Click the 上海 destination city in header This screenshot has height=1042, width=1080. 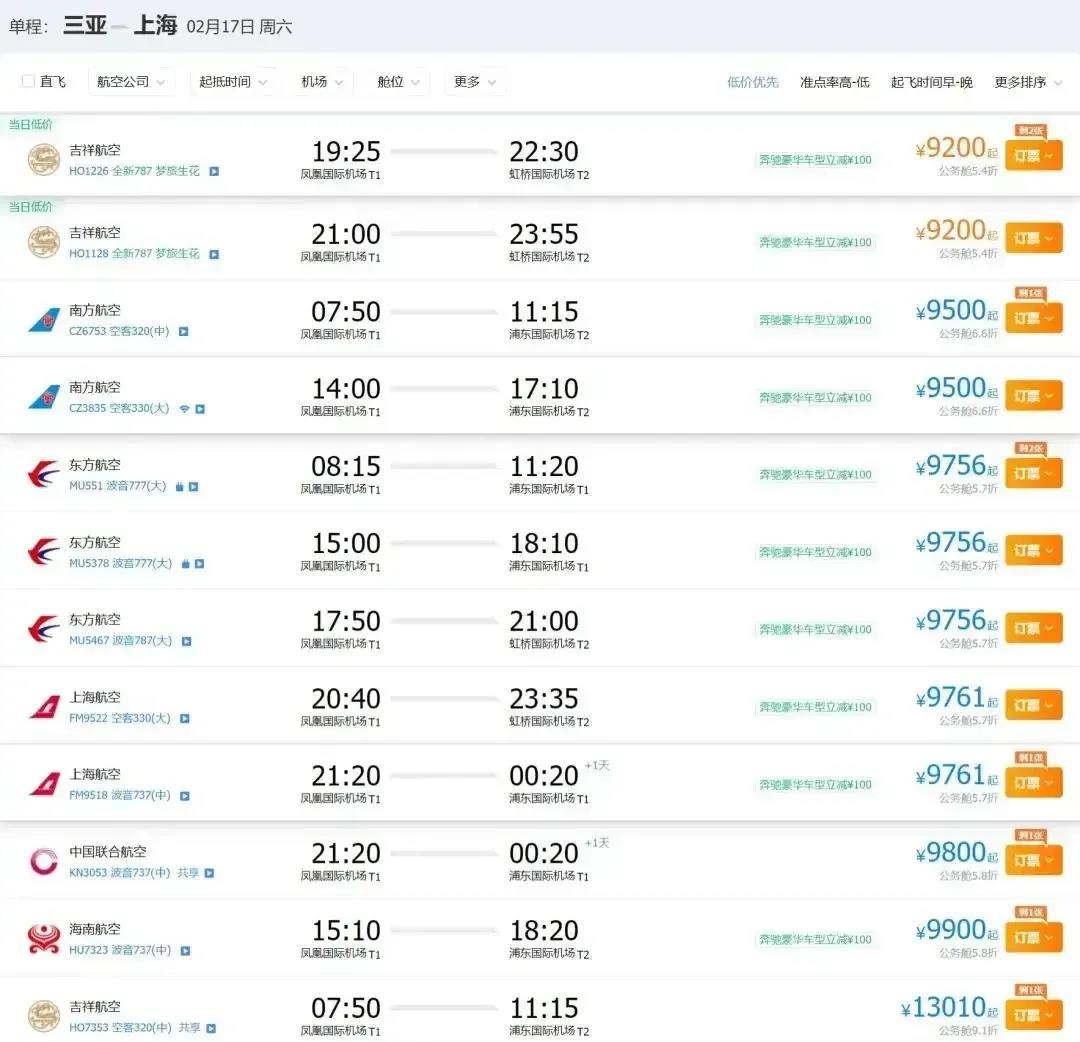[156, 25]
